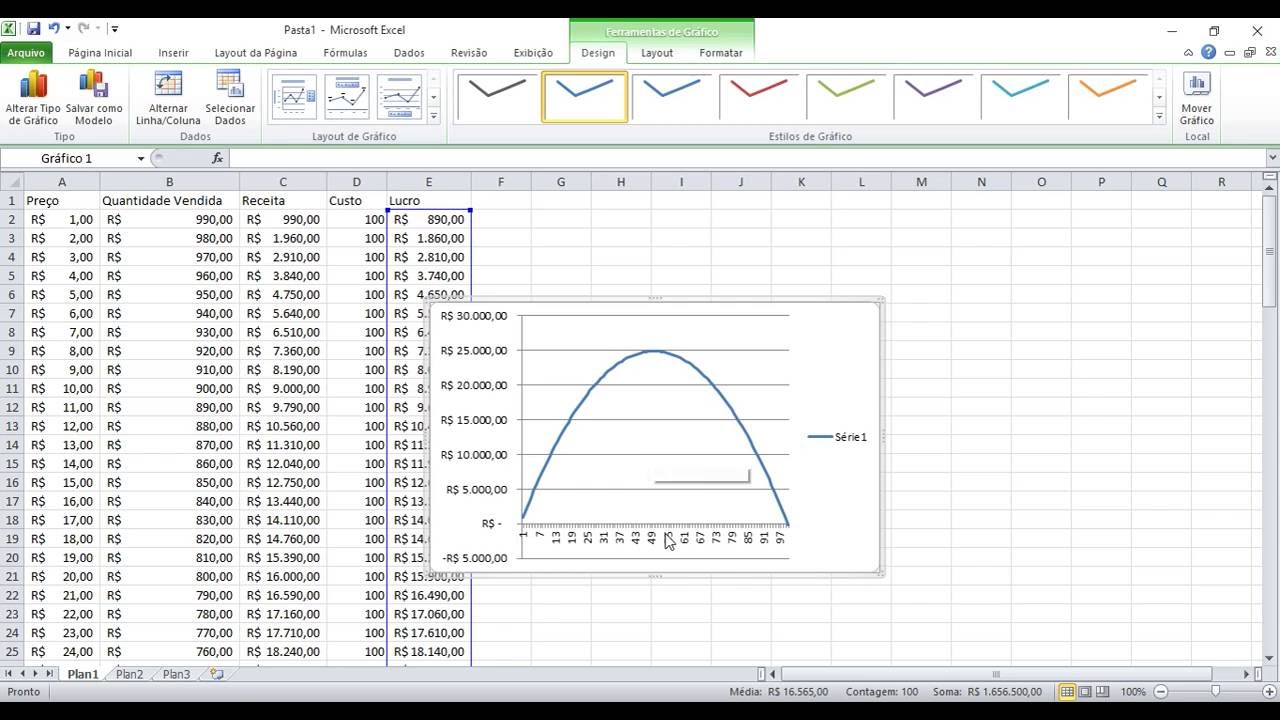Viewport: 1280px width, 720px height.
Task: Apply the green line chart style
Action: tap(846, 97)
